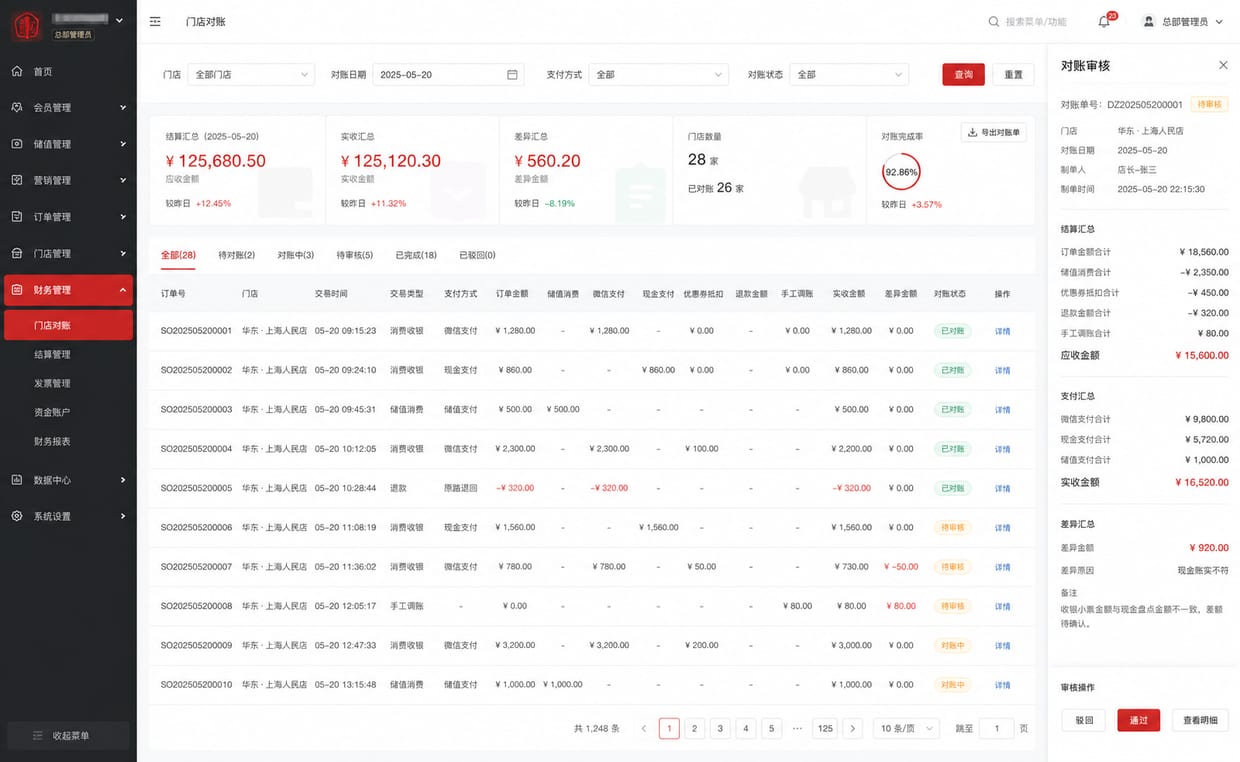Go to page 125 in pagination

pyautogui.click(x=825, y=729)
